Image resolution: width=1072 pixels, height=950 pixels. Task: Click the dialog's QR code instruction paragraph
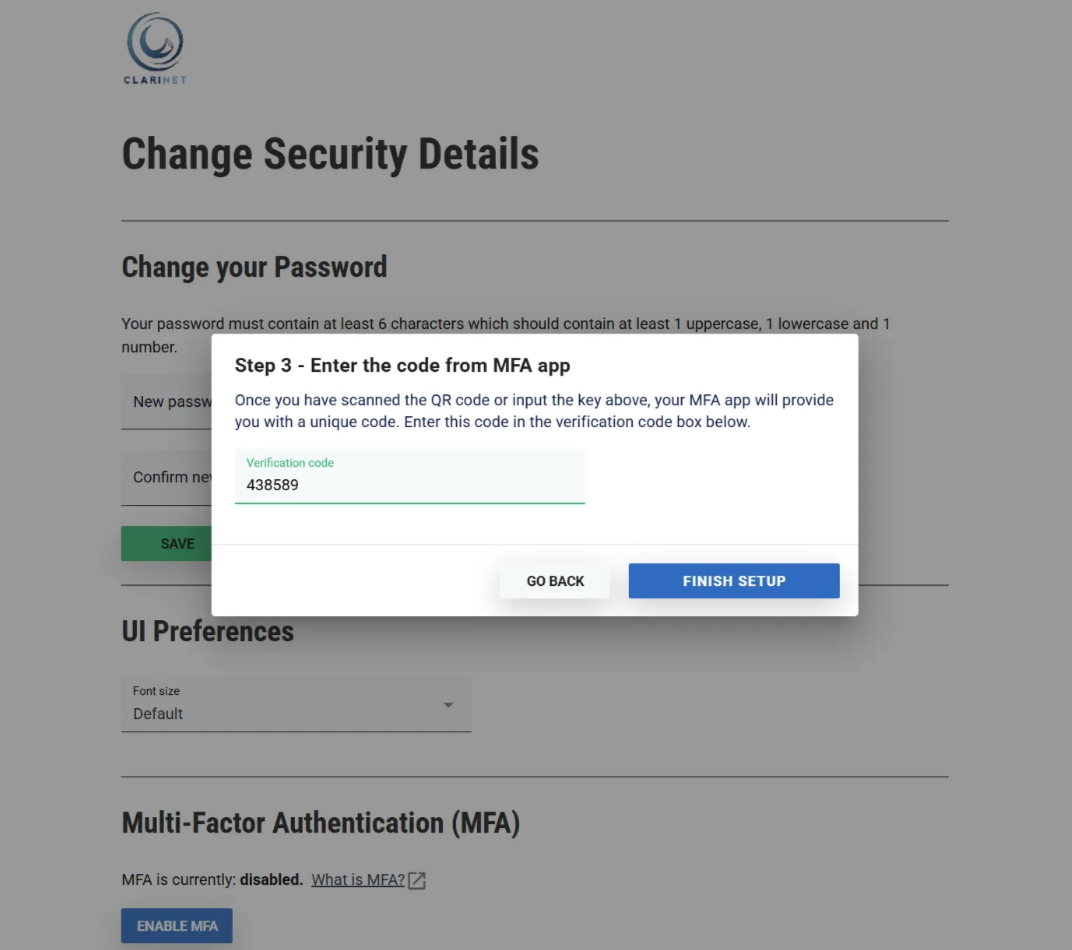533,411
